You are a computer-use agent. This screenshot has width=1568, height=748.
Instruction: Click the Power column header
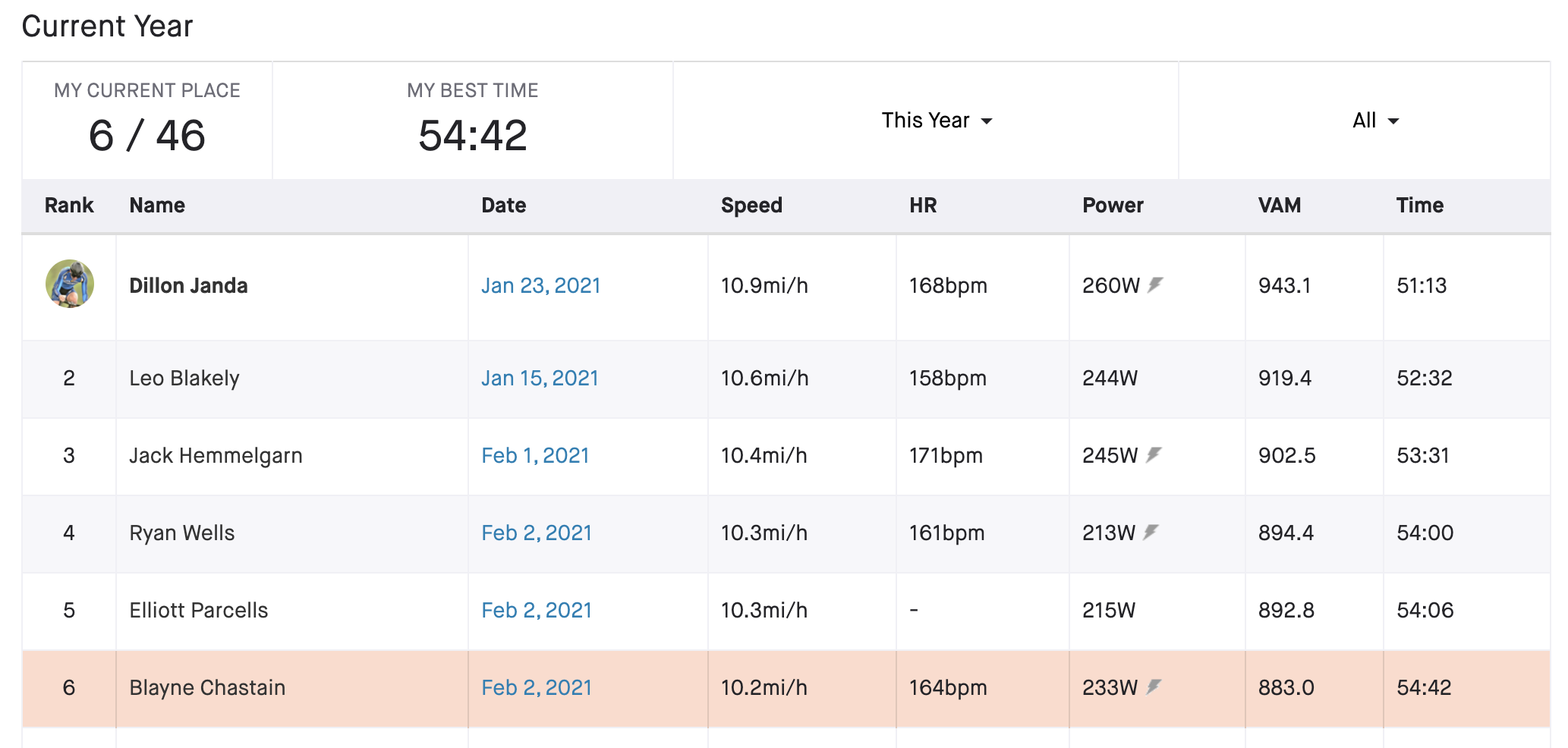pyautogui.click(x=1113, y=205)
